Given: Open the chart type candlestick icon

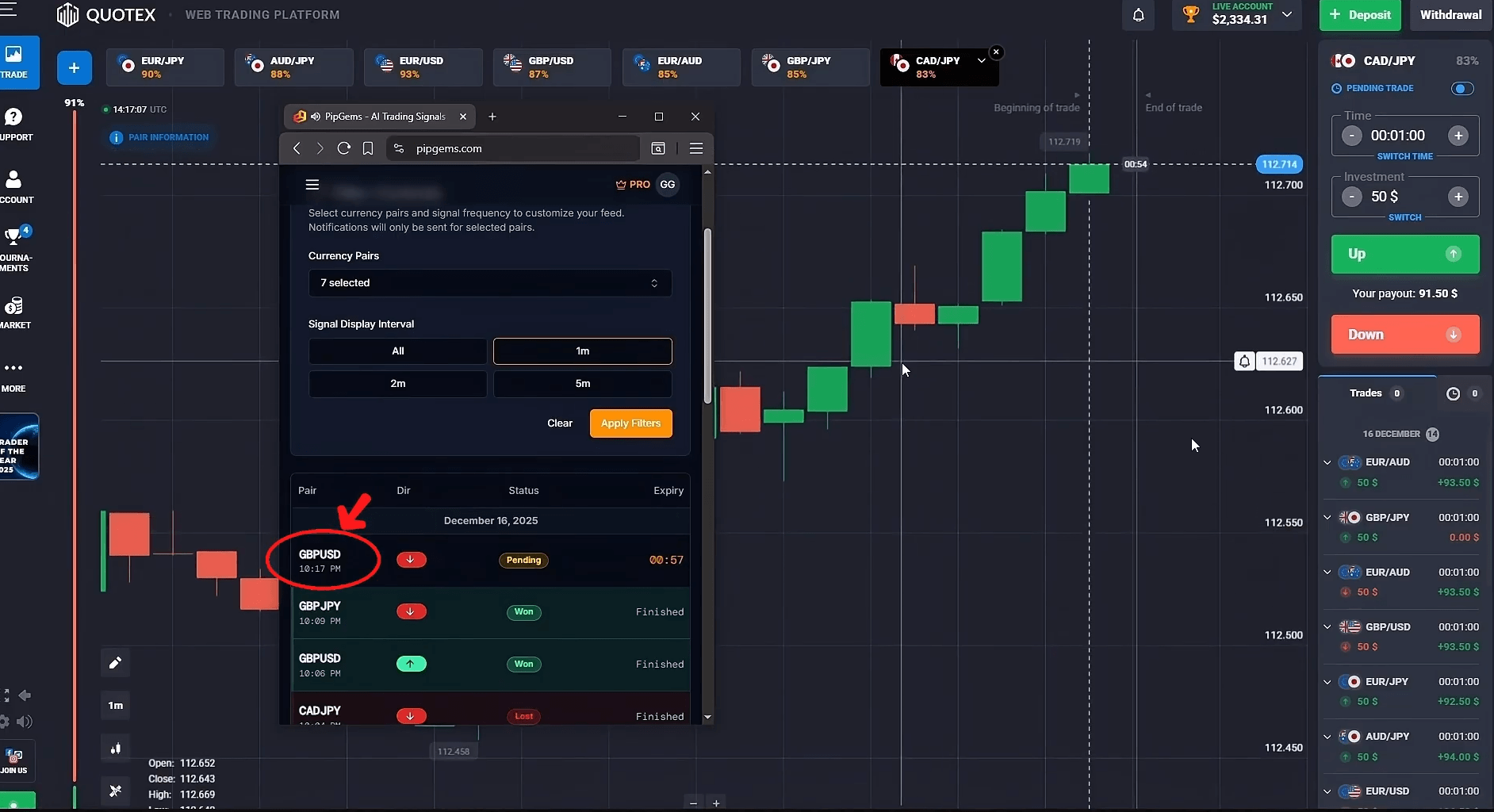Looking at the screenshot, I should pyautogui.click(x=115, y=748).
